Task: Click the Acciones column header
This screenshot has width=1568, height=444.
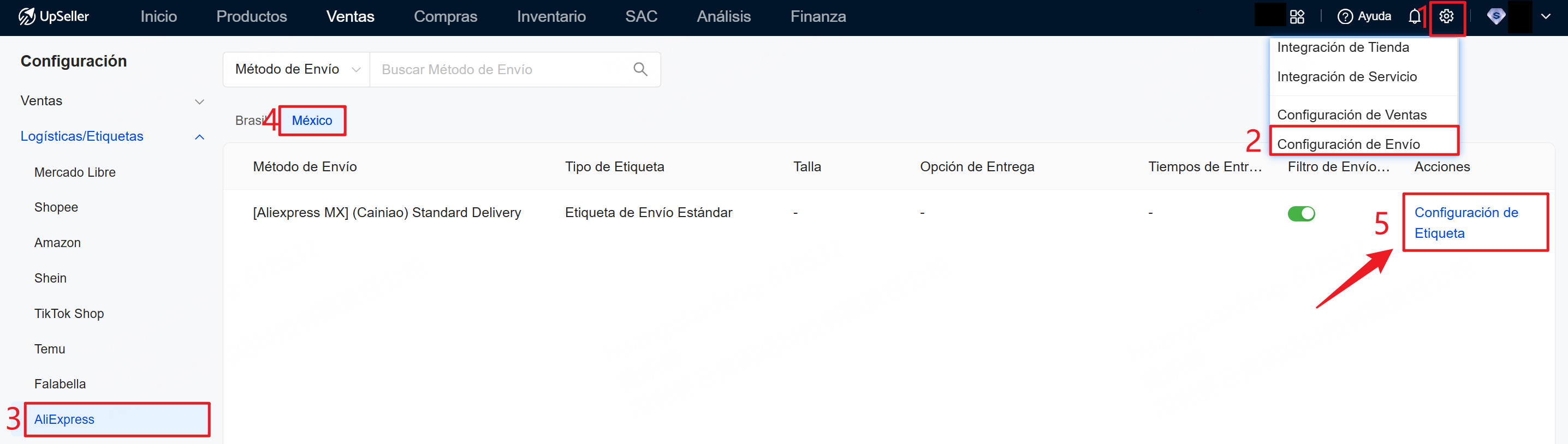Action: [1441, 167]
